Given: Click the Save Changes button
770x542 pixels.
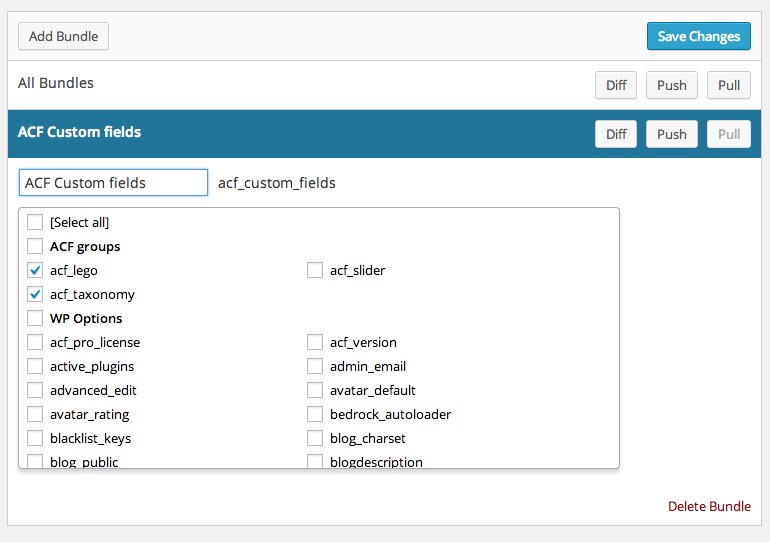Looking at the screenshot, I should pyautogui.click(x=698, y=36).
